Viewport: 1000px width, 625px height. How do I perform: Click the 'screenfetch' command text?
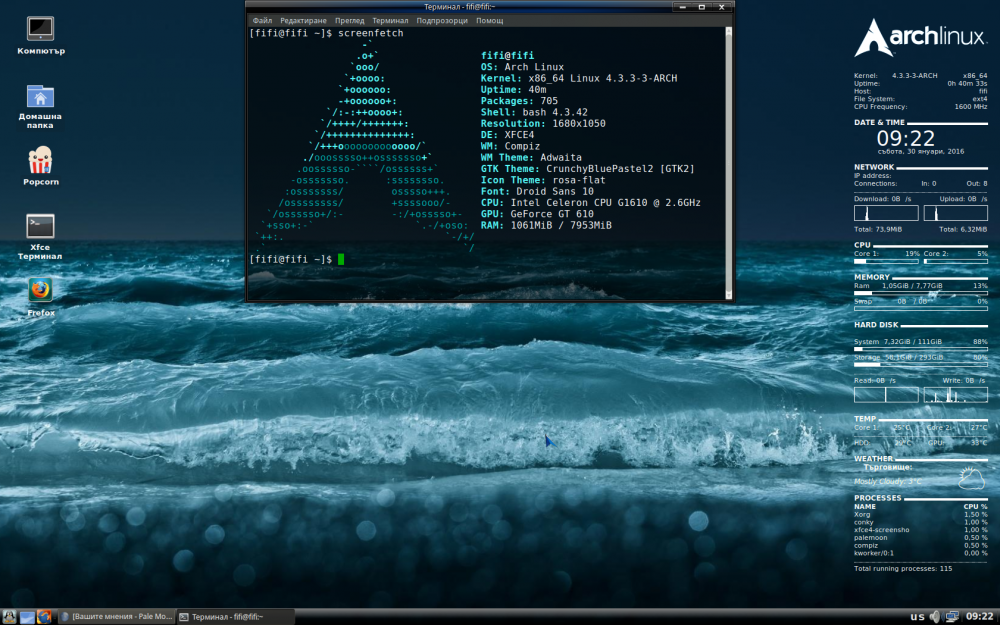tap(371, 33)
